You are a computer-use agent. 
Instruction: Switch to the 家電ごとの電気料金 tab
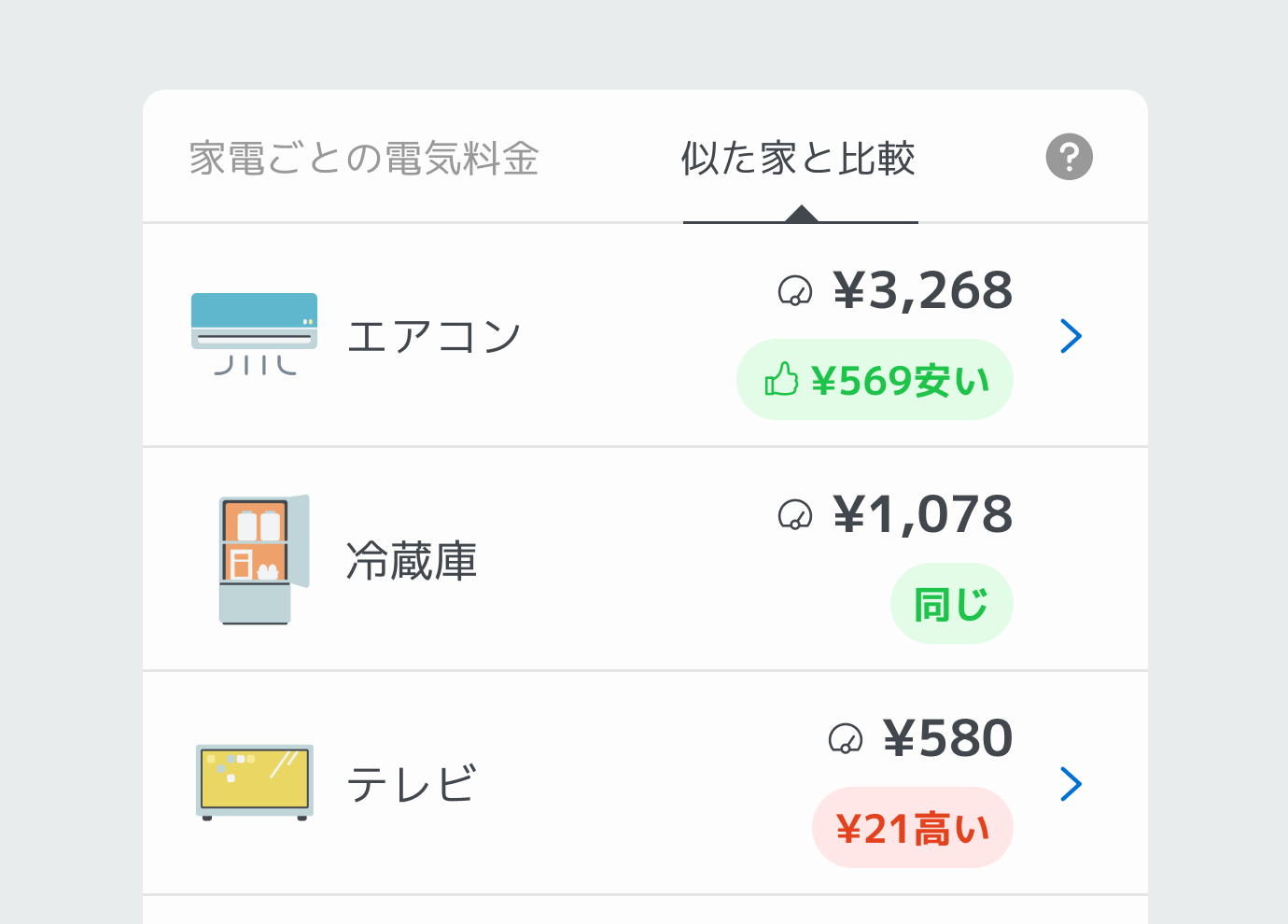click(x=364, y=159)
